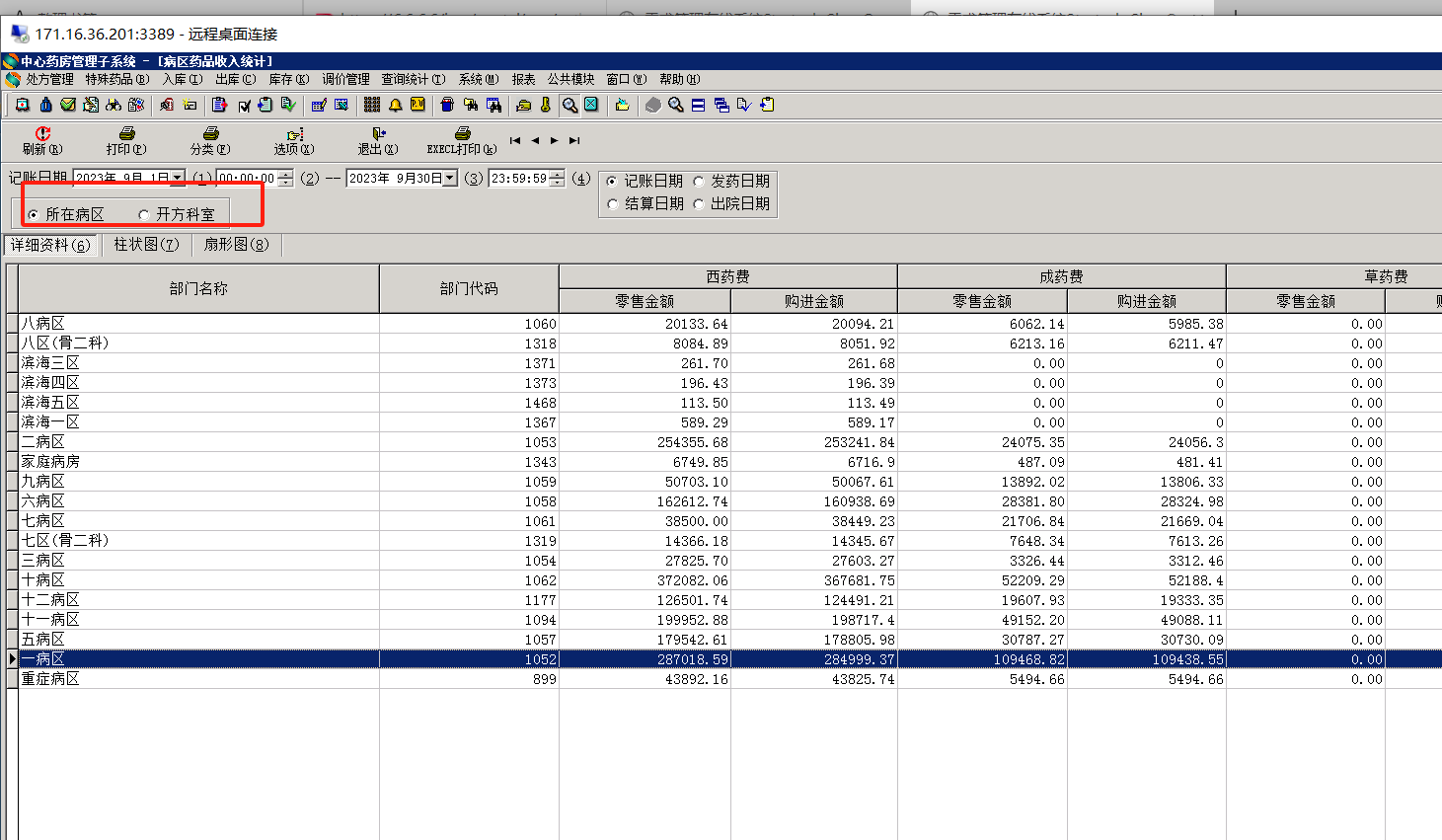This screenshot has height=840, width=1442.
Task: Jump to last record navigation arrow
Action: 574,140
